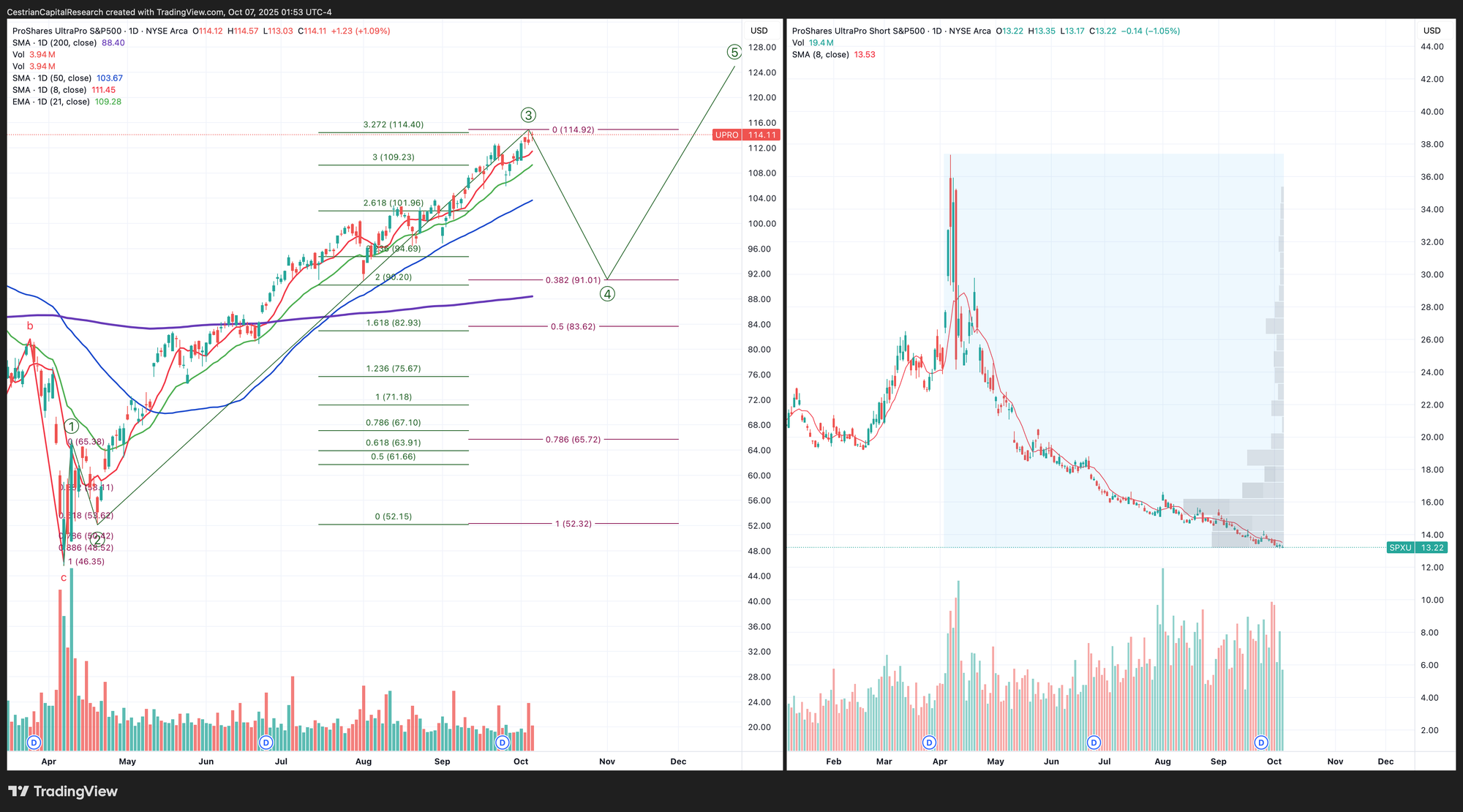Click the dividend marker near April on UPRO chart
1463x812 pixels.
click(34, 743)
